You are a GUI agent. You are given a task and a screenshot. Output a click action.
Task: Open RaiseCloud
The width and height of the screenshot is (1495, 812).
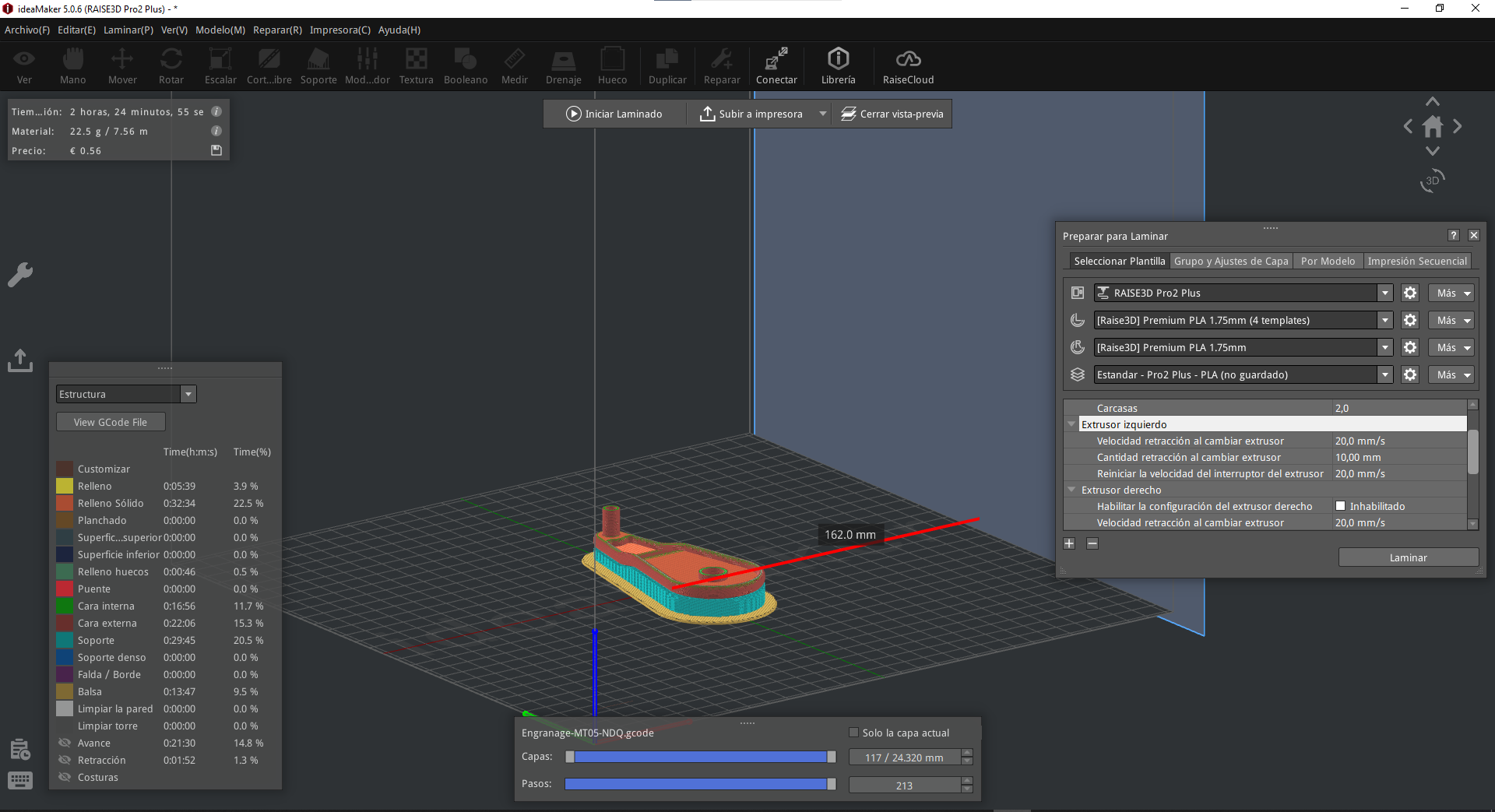909,66
